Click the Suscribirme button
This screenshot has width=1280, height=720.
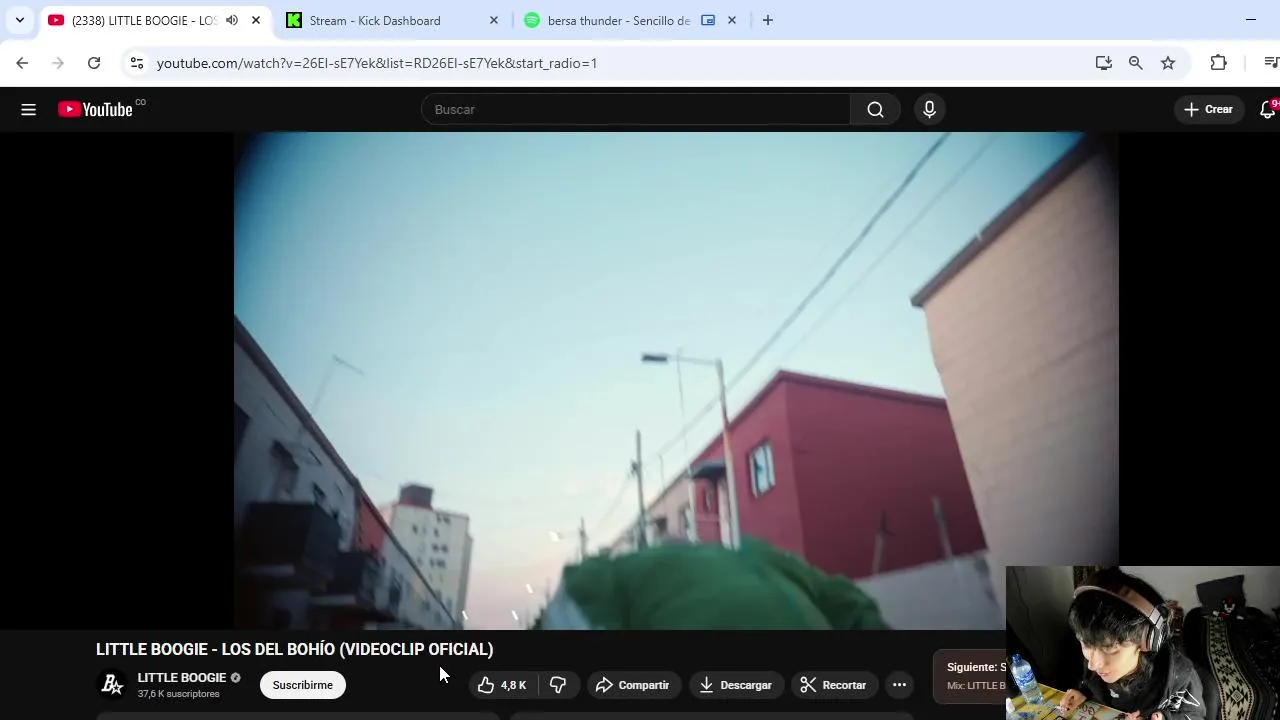click(303, 685)
